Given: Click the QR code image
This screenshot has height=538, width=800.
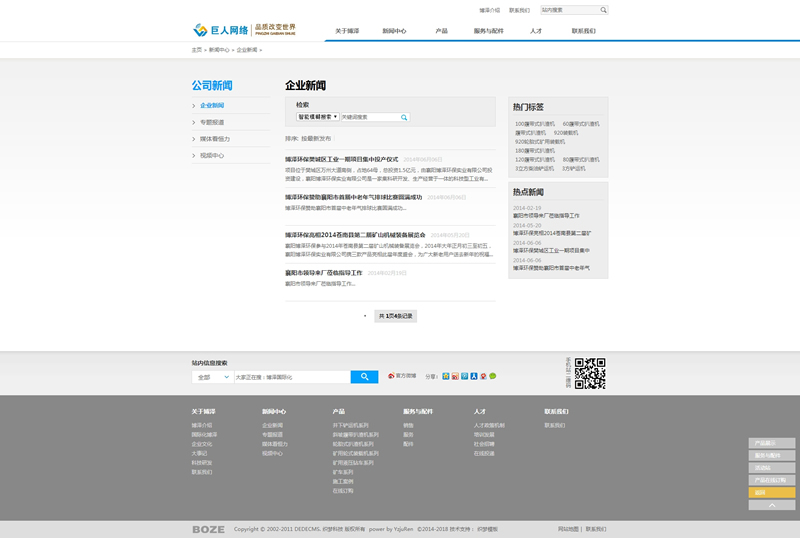Looking at the screenshot, I should point(590,373).
